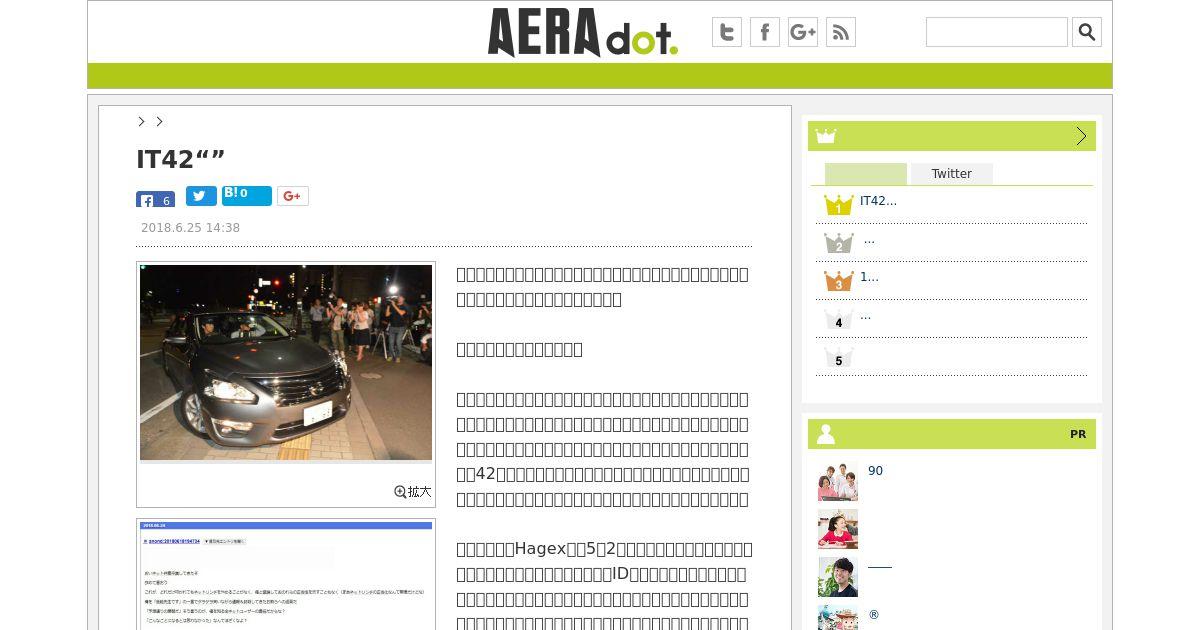
Task: Open the blog screenshot thumbnail
Action: [286, 575]
